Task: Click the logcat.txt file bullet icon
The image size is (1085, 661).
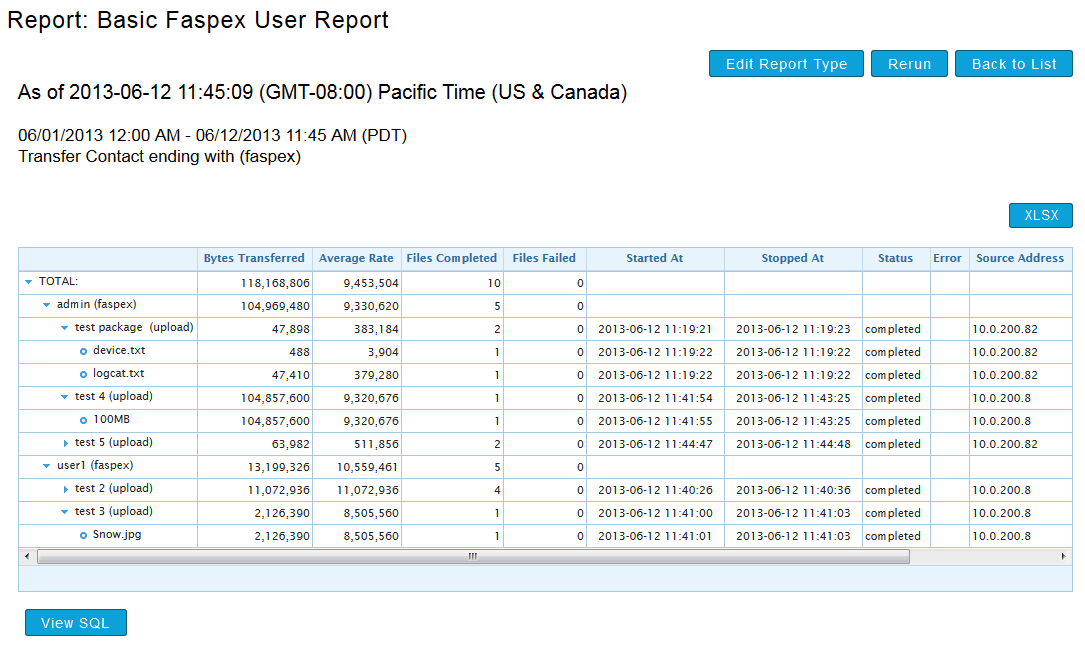Action: [x=84, y=374]
